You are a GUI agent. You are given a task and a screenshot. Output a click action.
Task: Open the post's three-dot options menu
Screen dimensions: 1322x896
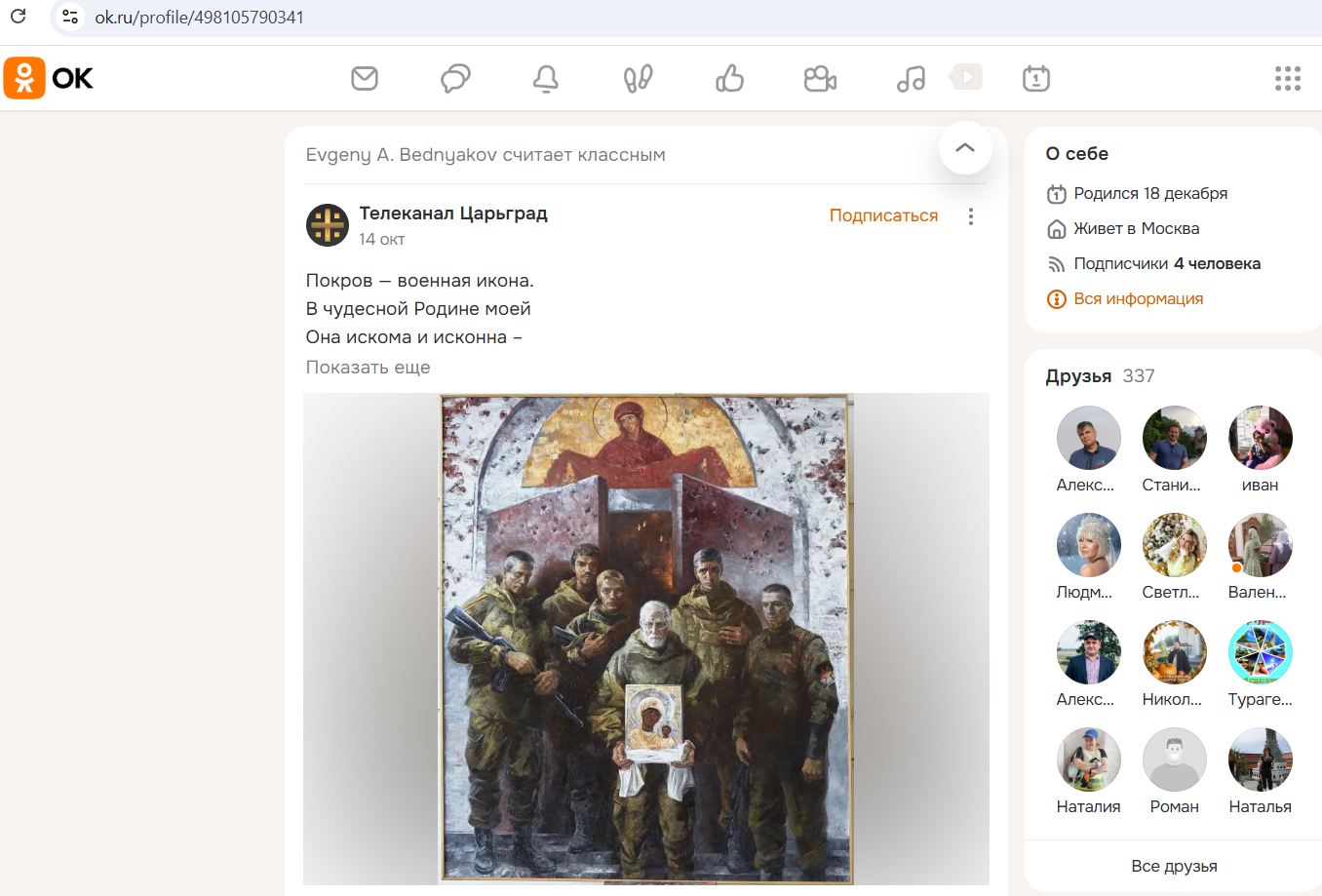click(970, 215)
